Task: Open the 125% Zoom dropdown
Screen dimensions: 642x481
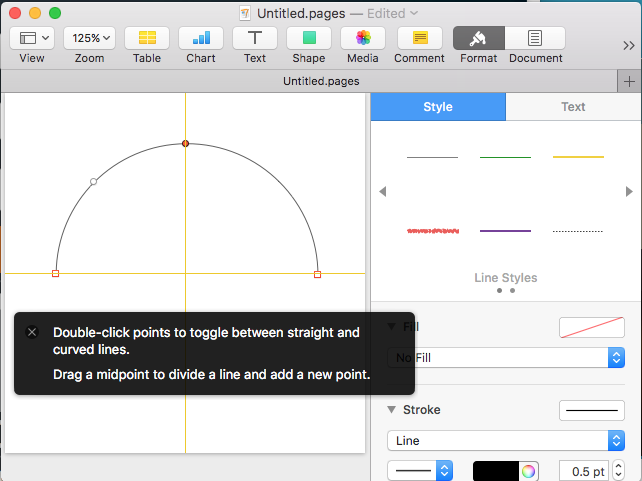Action: pyautogui.click(x=90, y=38)
